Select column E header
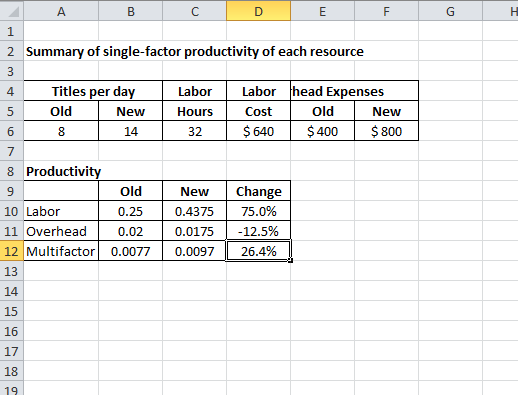Image resolution: width=518 pixels, height=395 pixels. 323,12
